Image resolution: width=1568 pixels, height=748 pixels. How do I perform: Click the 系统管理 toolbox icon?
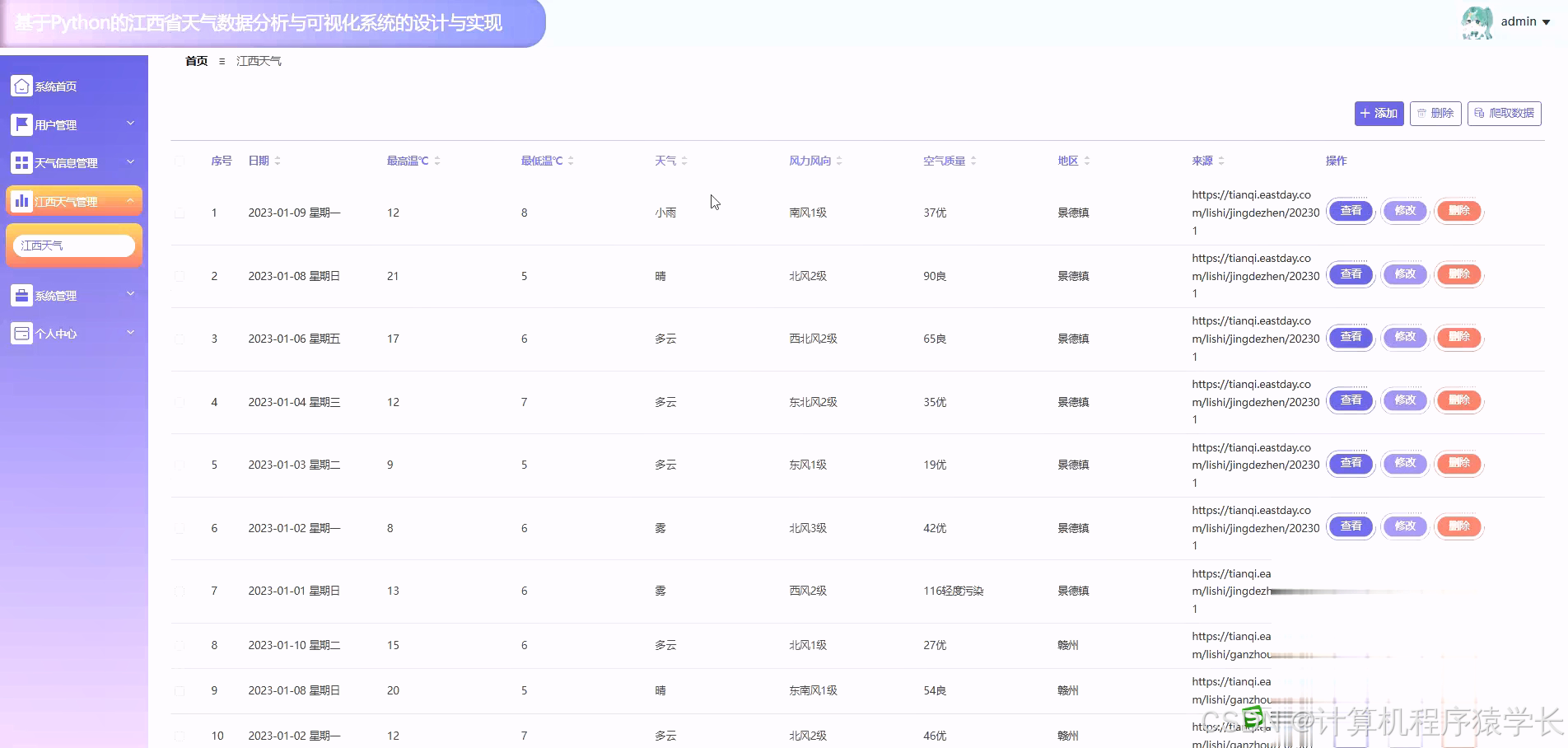(x=21, y=295)
